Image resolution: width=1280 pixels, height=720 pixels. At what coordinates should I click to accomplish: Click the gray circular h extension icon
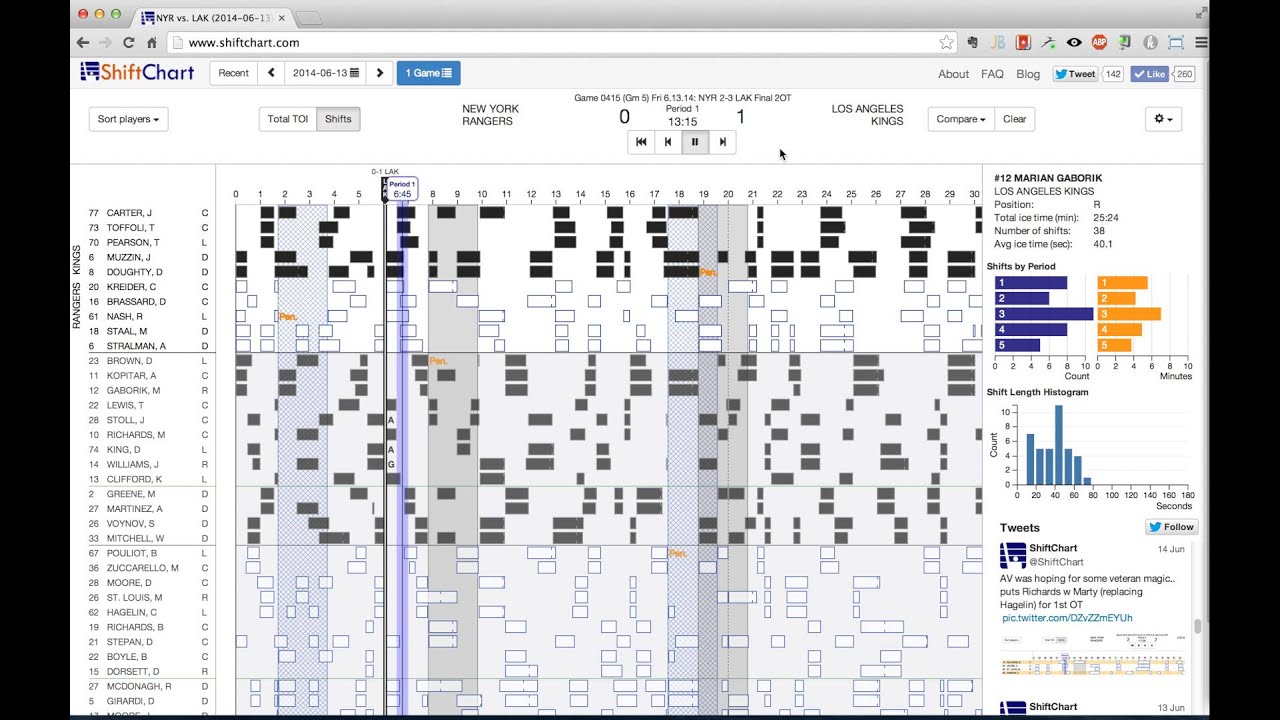click(1150, 43)
